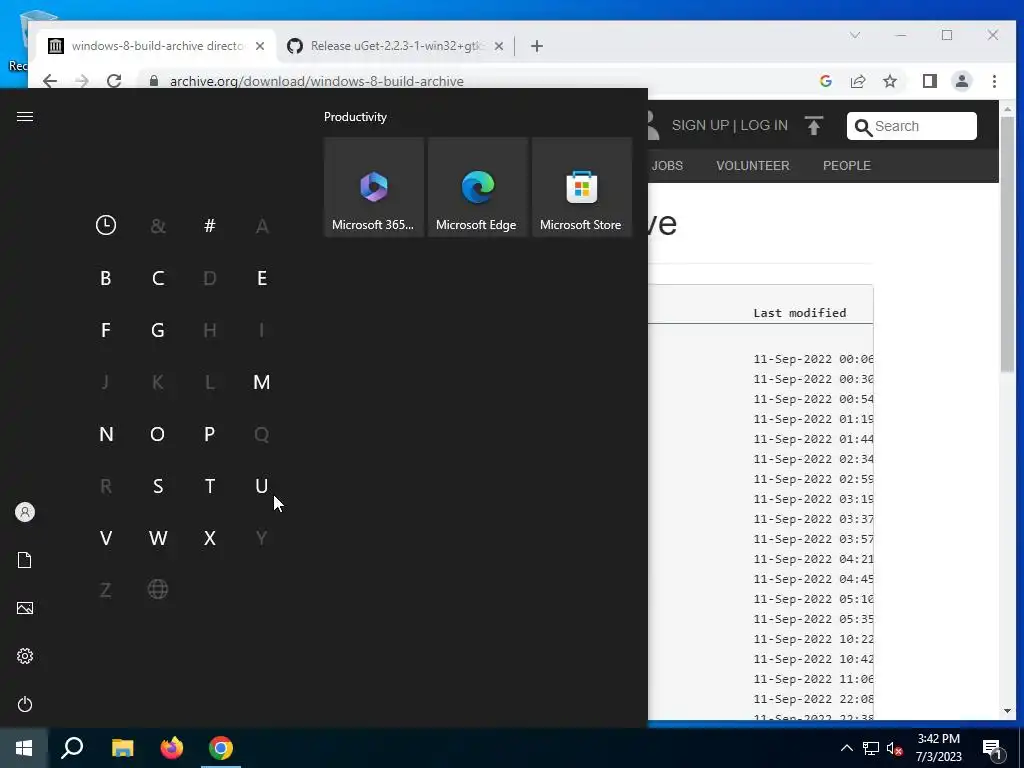Open Firefox from taskbar
This screenshot has width=1024, height=768.
pyautogui.click(x=172, y=748)
